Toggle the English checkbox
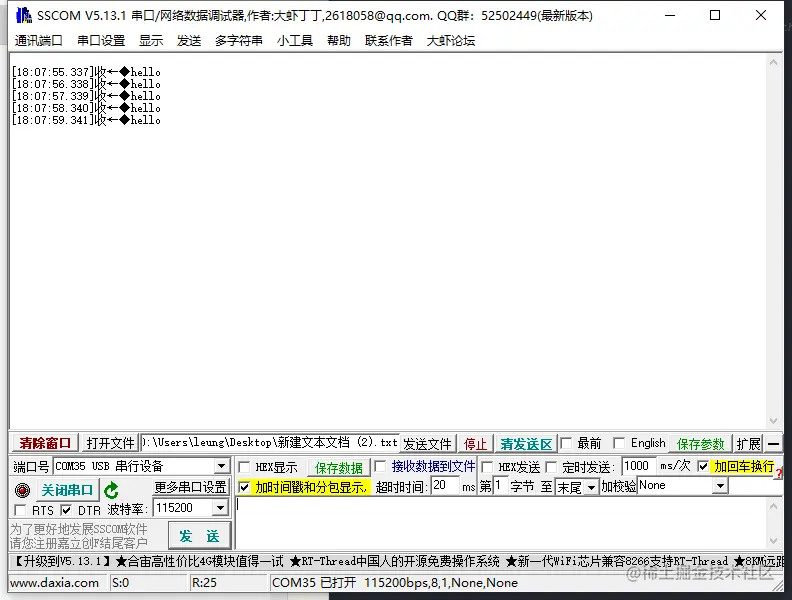 pyautogui.click(x=619, y=443)
